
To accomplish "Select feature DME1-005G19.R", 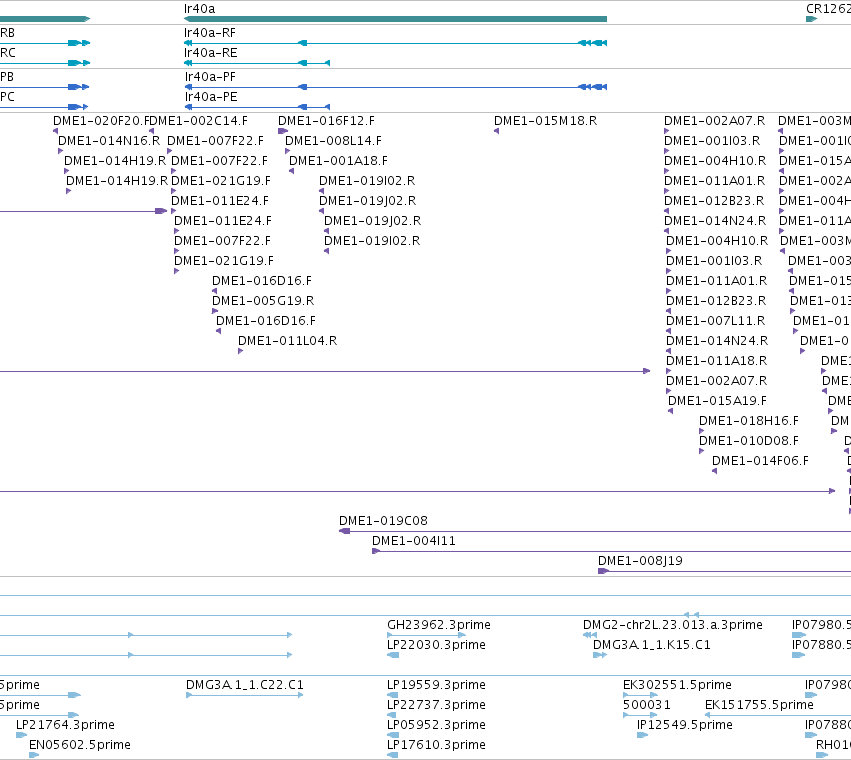I will (263, 301).
